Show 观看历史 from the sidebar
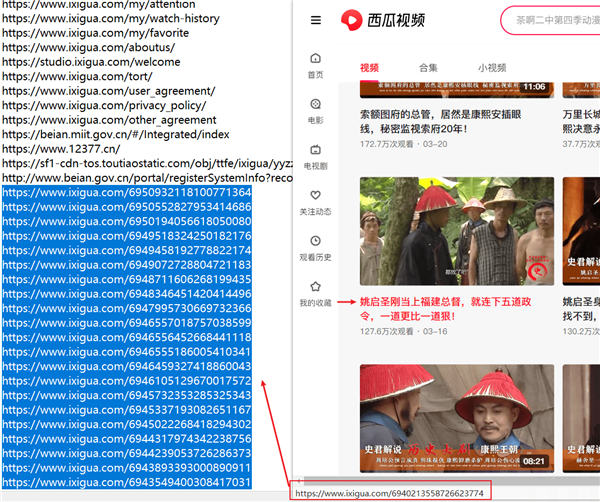This screenshot has width=600, height=502. pos(316,241)
